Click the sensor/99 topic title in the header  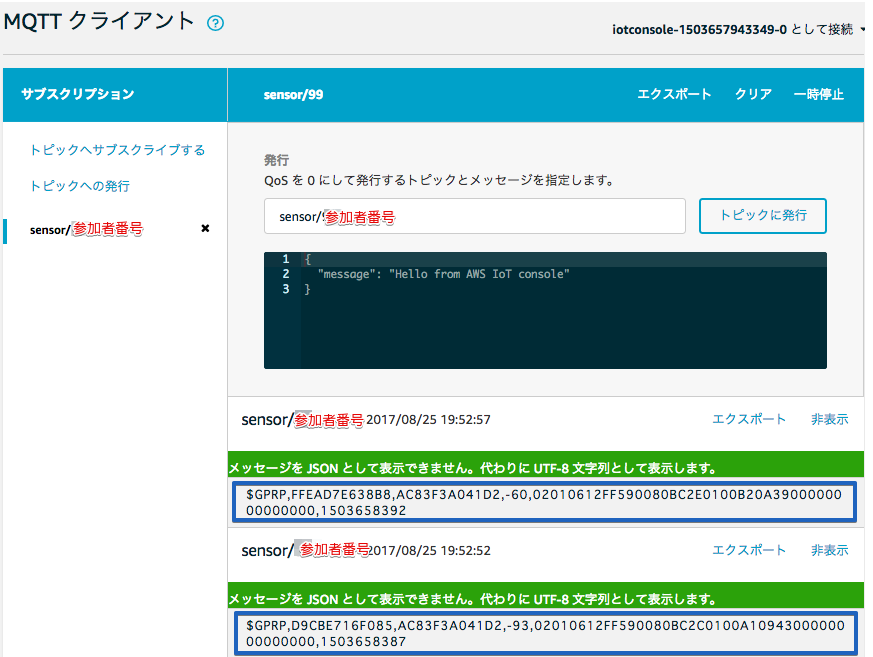point(293,95)
